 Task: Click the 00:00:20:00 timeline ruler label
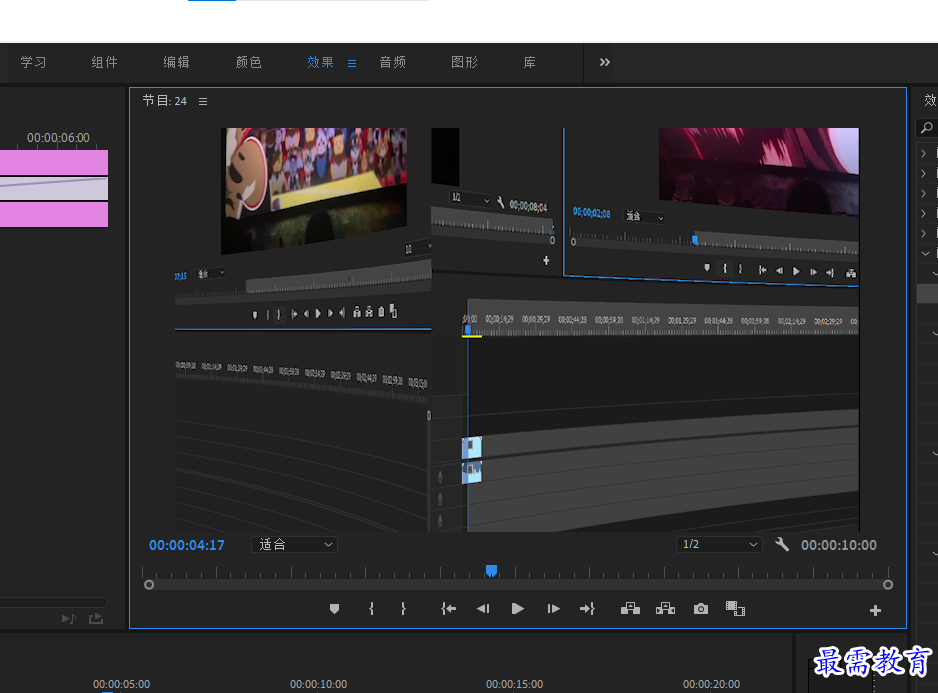tap(711, 684)
